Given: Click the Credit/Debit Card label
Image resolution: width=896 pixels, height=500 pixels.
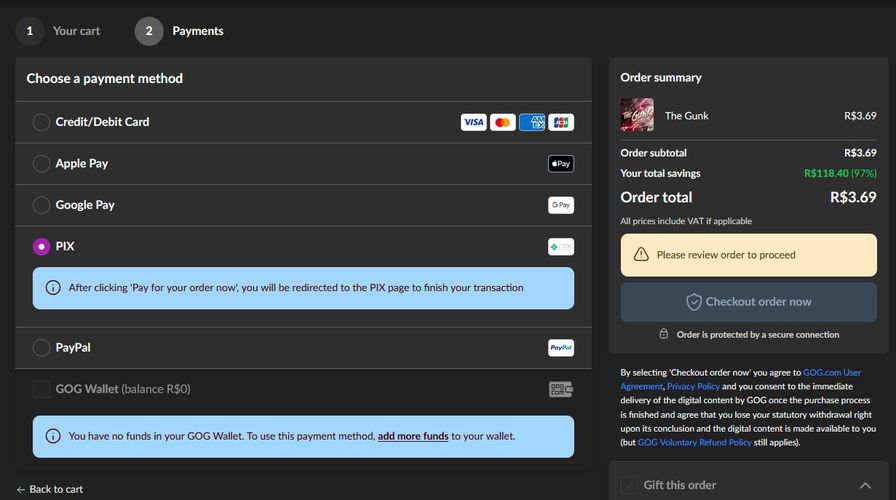Looking at the screenshot, I should click(x=102, y=122).
